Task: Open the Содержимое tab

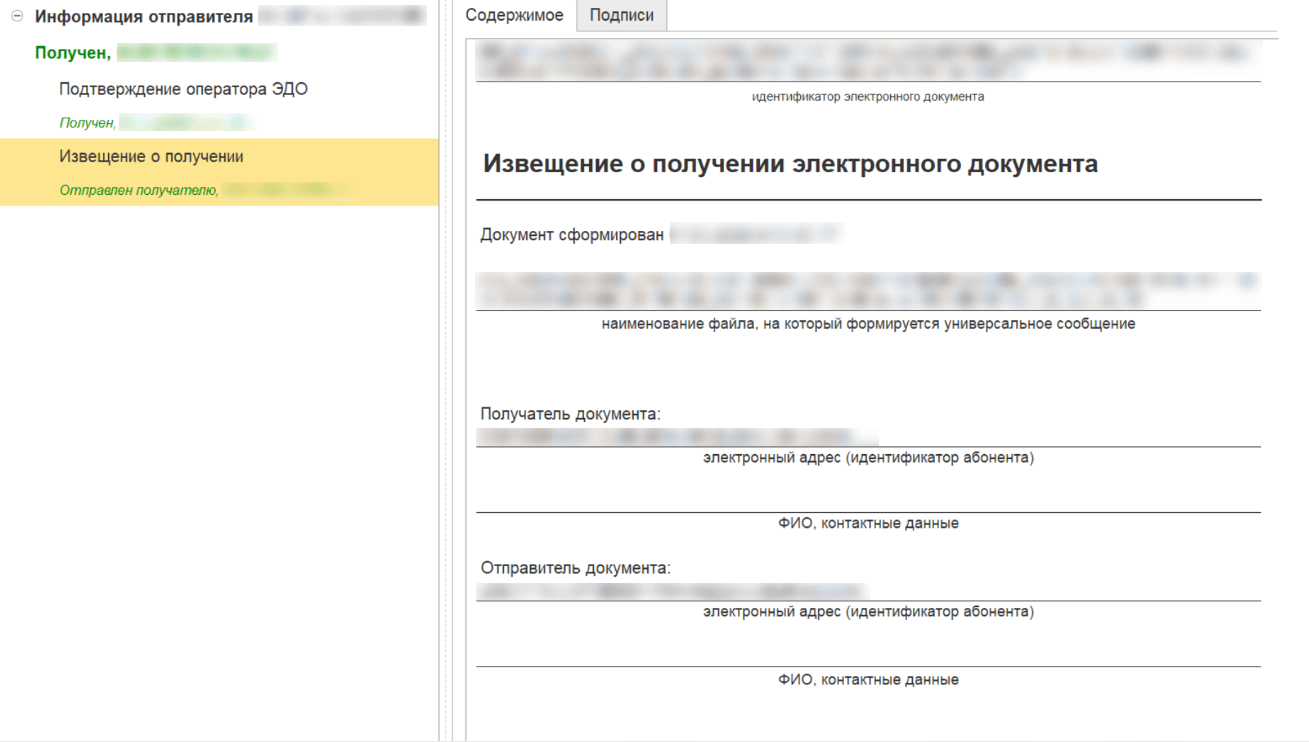Action: (514, 16)
